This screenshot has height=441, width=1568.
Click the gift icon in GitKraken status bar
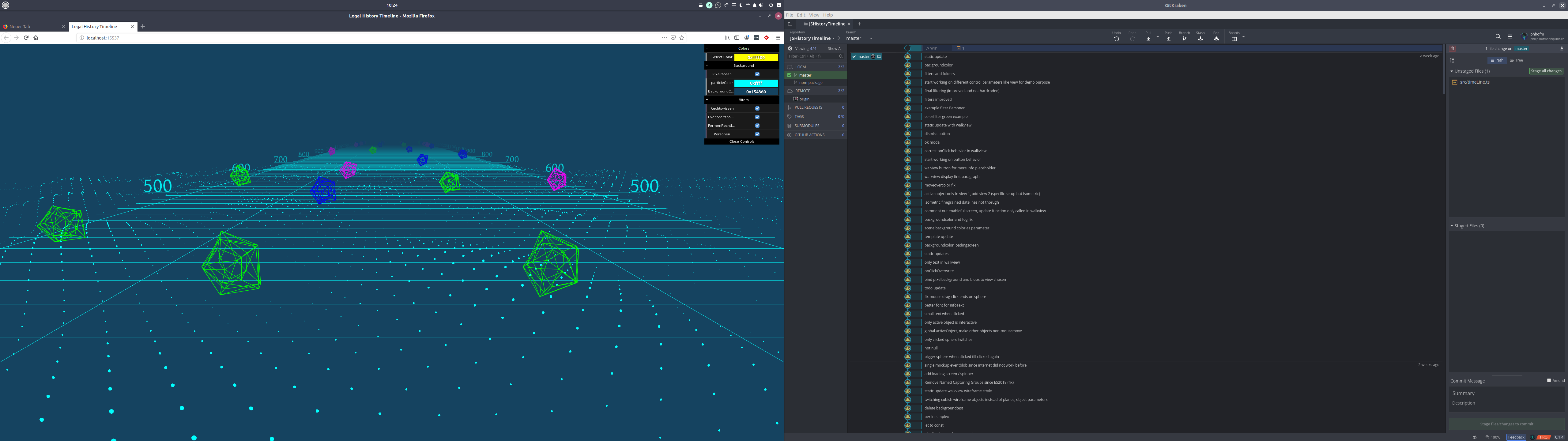point(1474,437)
